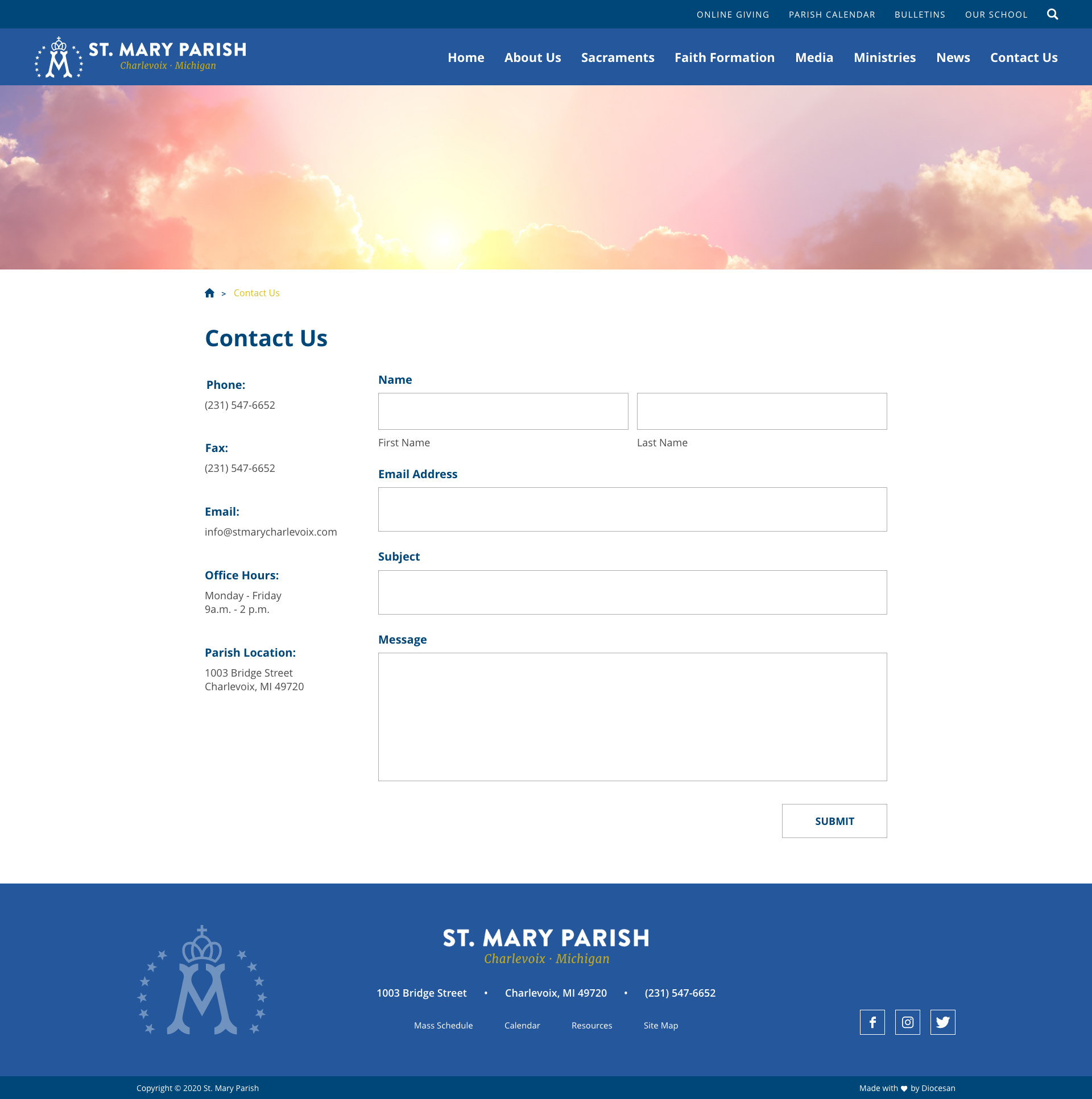Open the Parish Calendar link
Image resolution: width=1092 pixels, height=1099 pixels.
(x=832, y=15)
